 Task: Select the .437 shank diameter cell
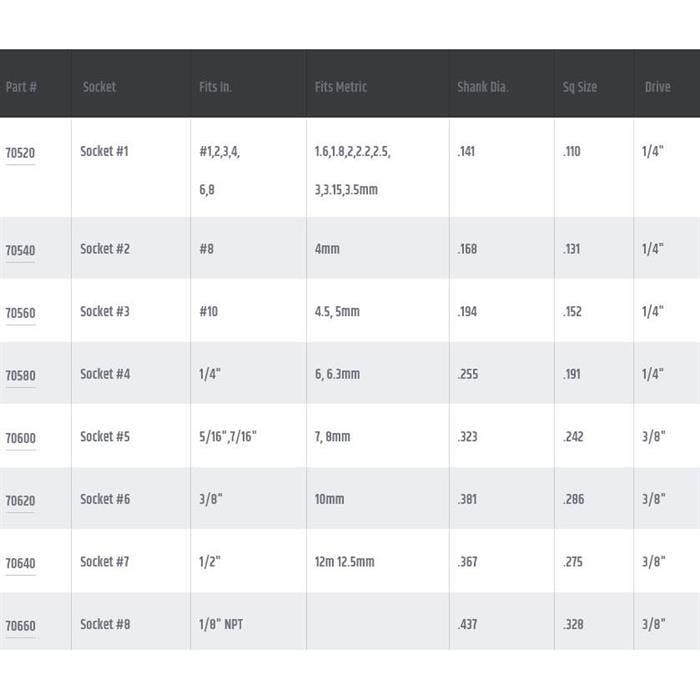coord(467,625)
